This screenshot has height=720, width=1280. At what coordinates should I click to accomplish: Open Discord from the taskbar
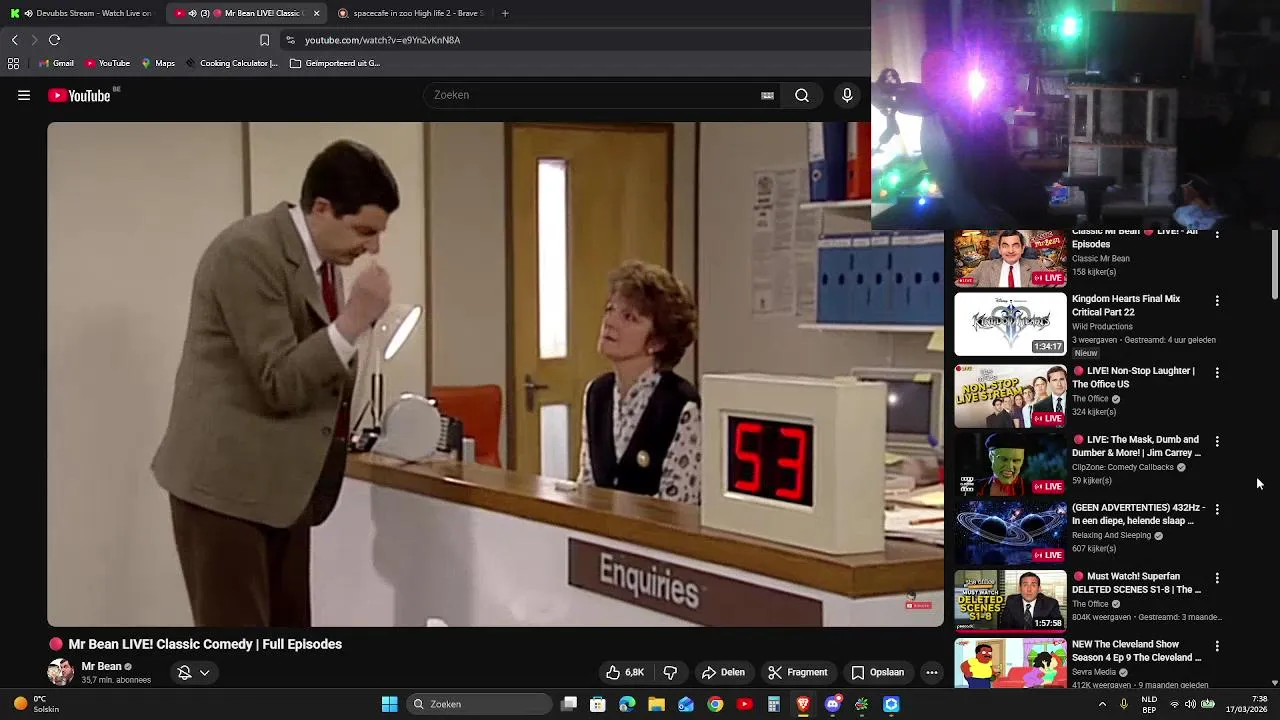(x=833, y=704)
